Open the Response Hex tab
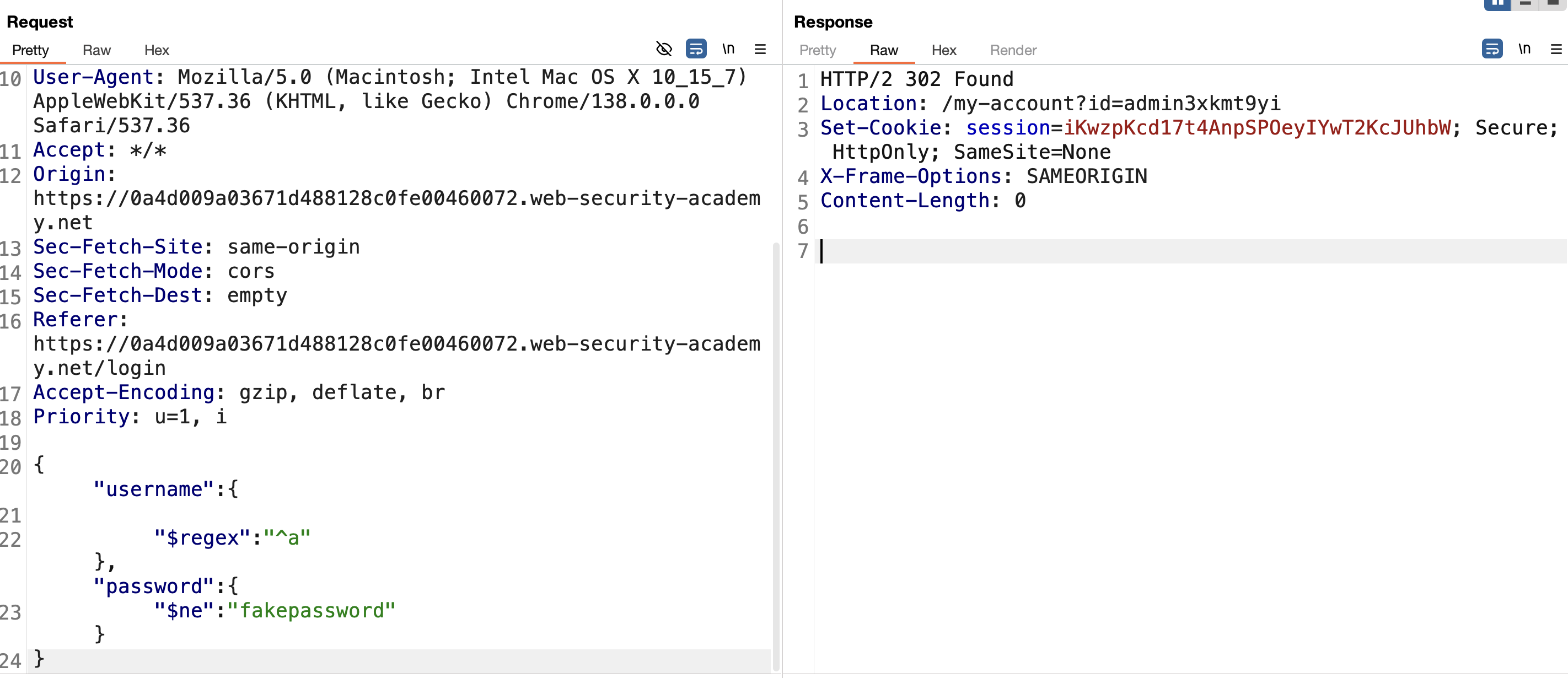The width and height of the screenshot is (1568, 678). pyautogui.click(x=943, y=50)
